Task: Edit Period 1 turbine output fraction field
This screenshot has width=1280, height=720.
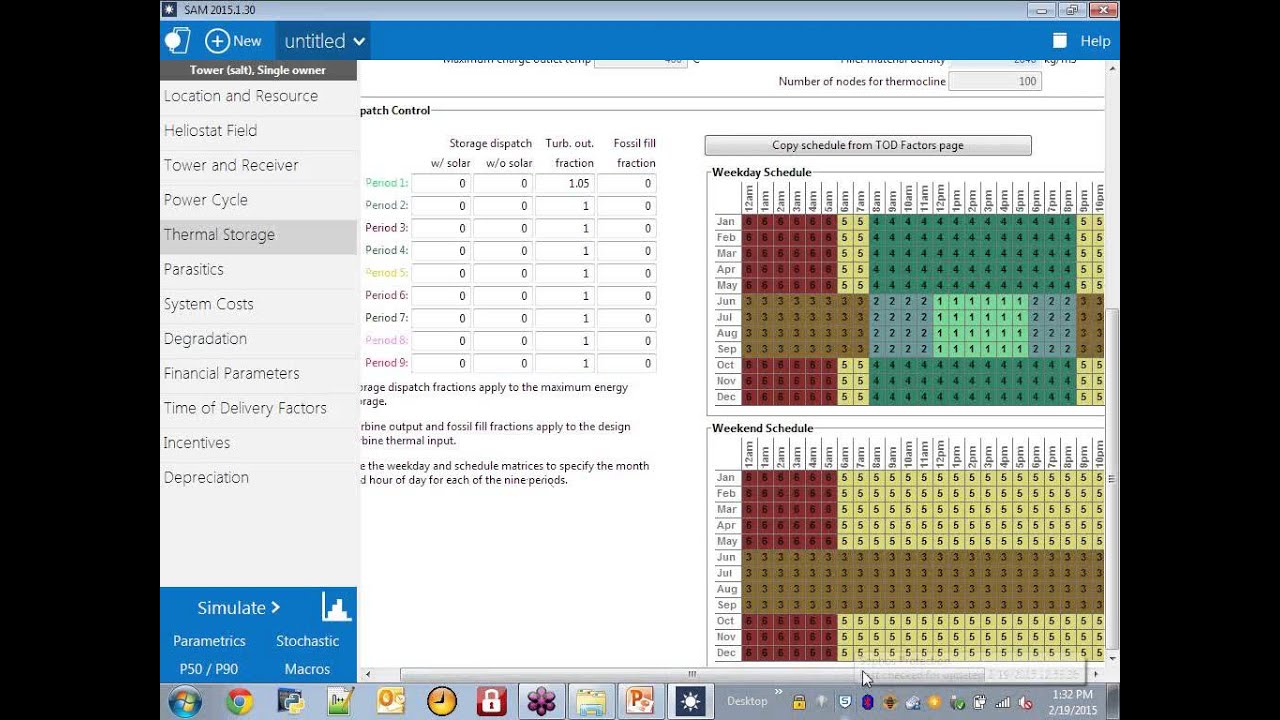Action: click(x=565, y=183)
